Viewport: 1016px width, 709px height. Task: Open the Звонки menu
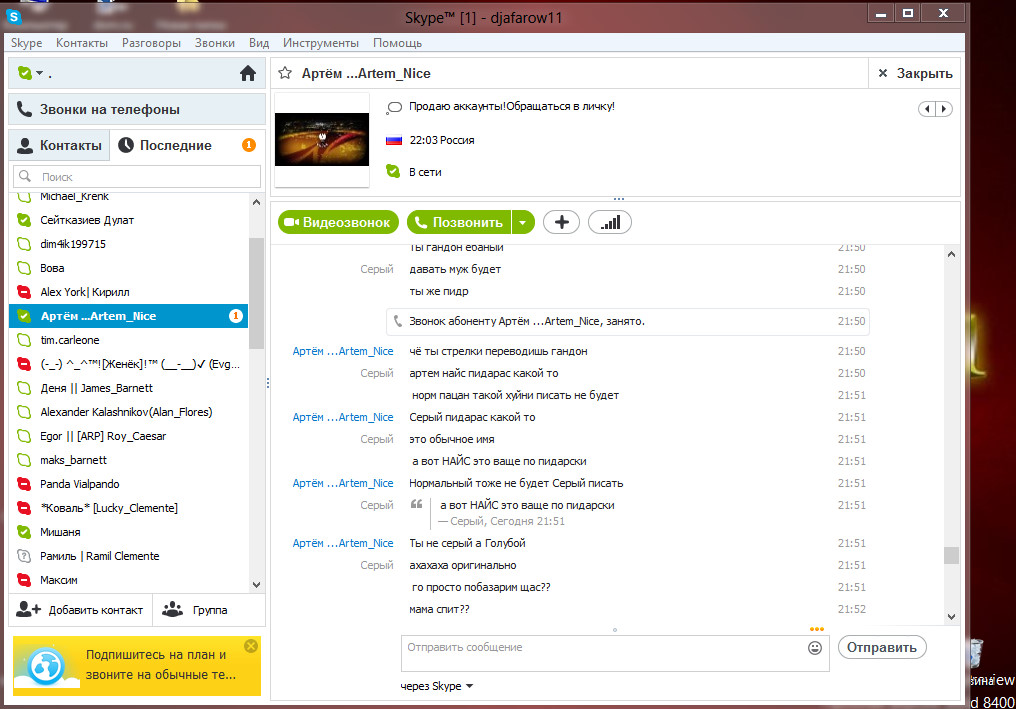tap(214, 43)
